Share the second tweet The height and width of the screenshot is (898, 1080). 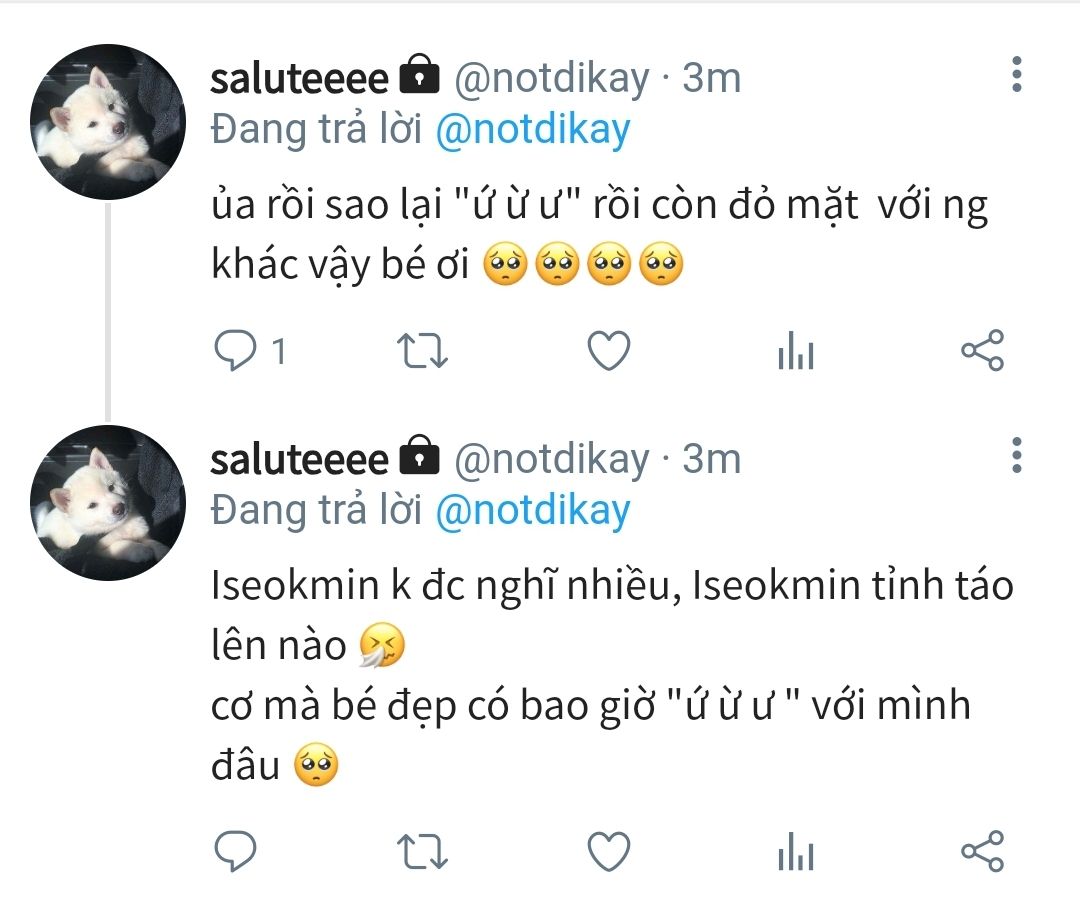click(x=981, y=853)
